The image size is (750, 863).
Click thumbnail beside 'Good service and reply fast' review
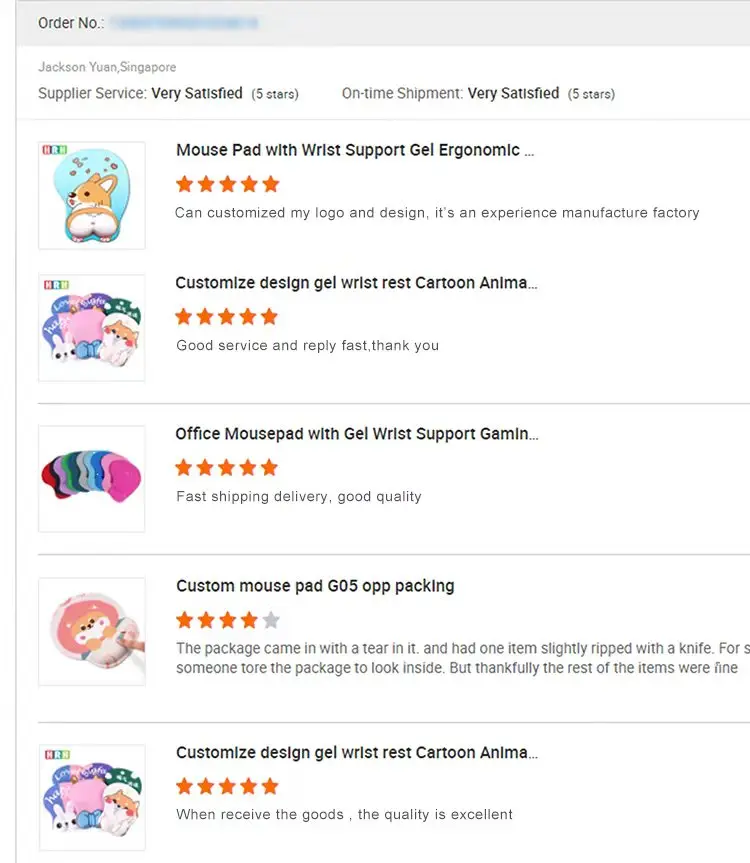tap(91, 328)
